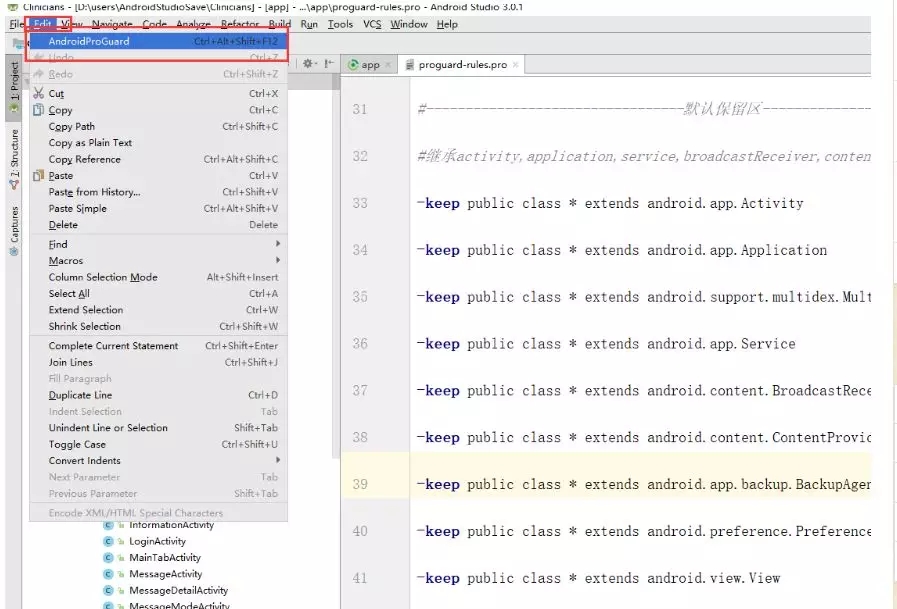Toggle Column Selection Mode
Viewport: 897px width, 609px height.
point(103,277)
